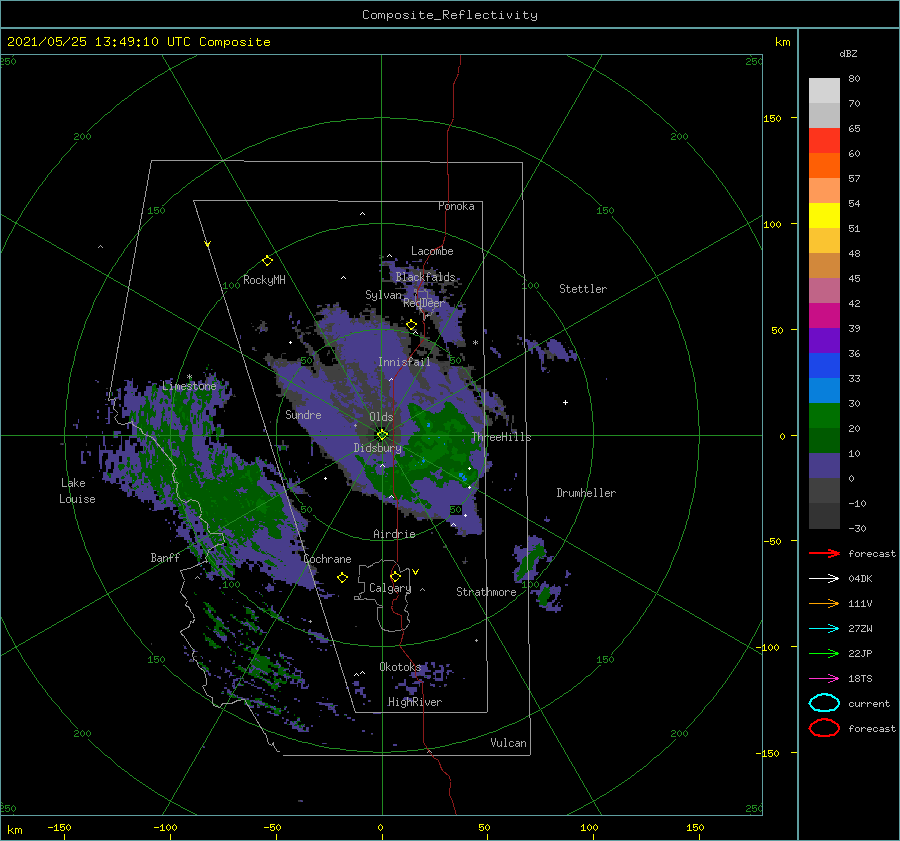Click the red forecast ellipse symbol
The image size is (900, 841).
pyautogui.click(x=824, y=728)
